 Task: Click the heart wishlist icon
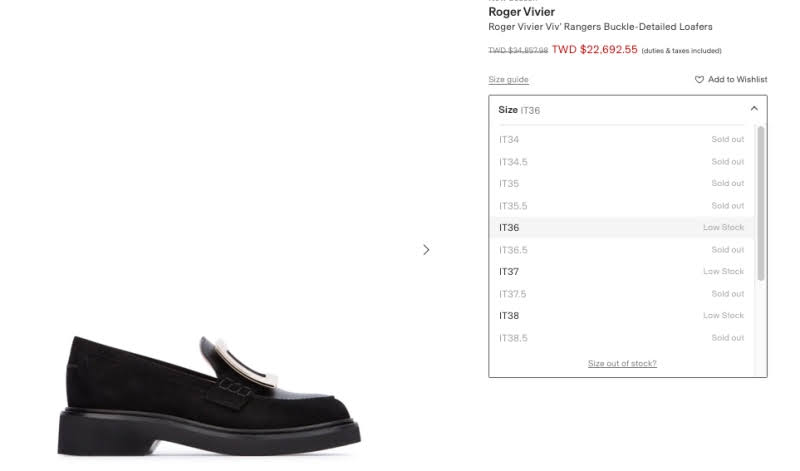700,80
